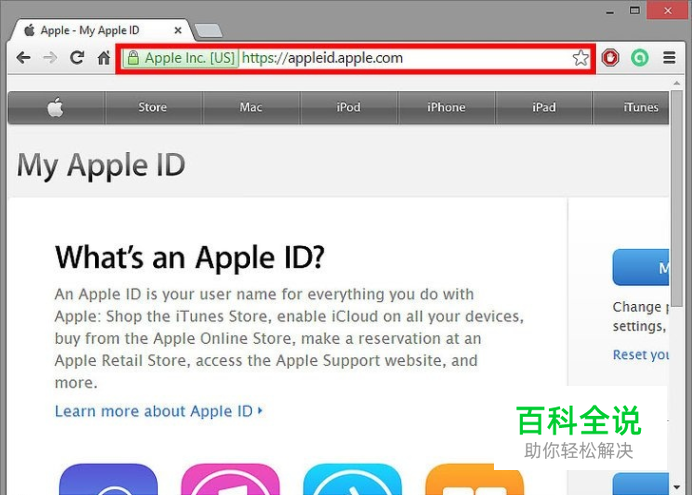692x495 pixels.
Task: Open the Store navigation item
Action: (x=153, y=107)
